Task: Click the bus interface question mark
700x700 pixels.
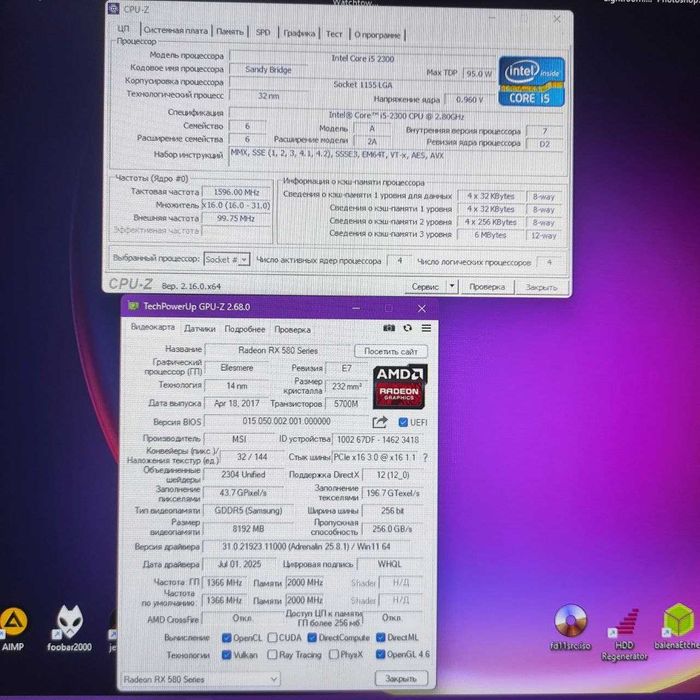Action: (425, 457)
